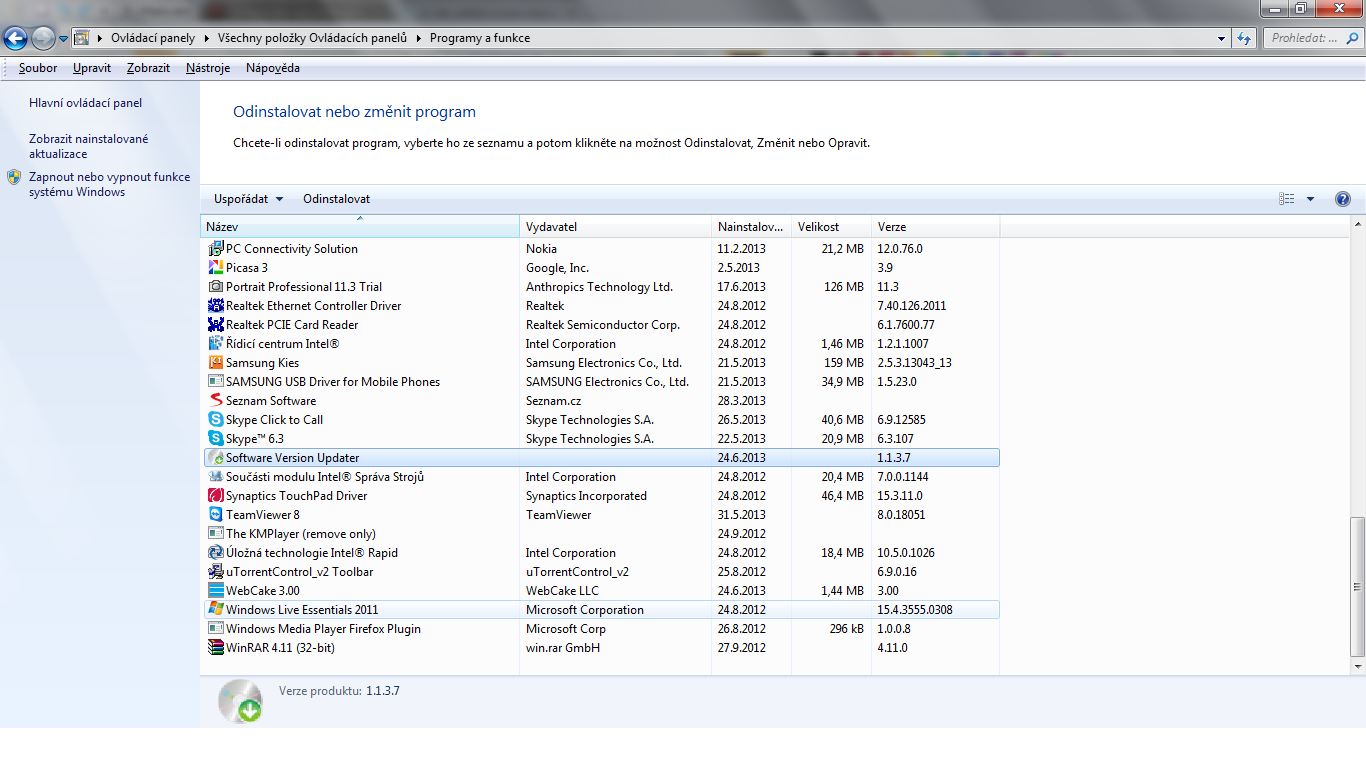
Task: Click the 296 kB size cell
Action: click(846, 629)
